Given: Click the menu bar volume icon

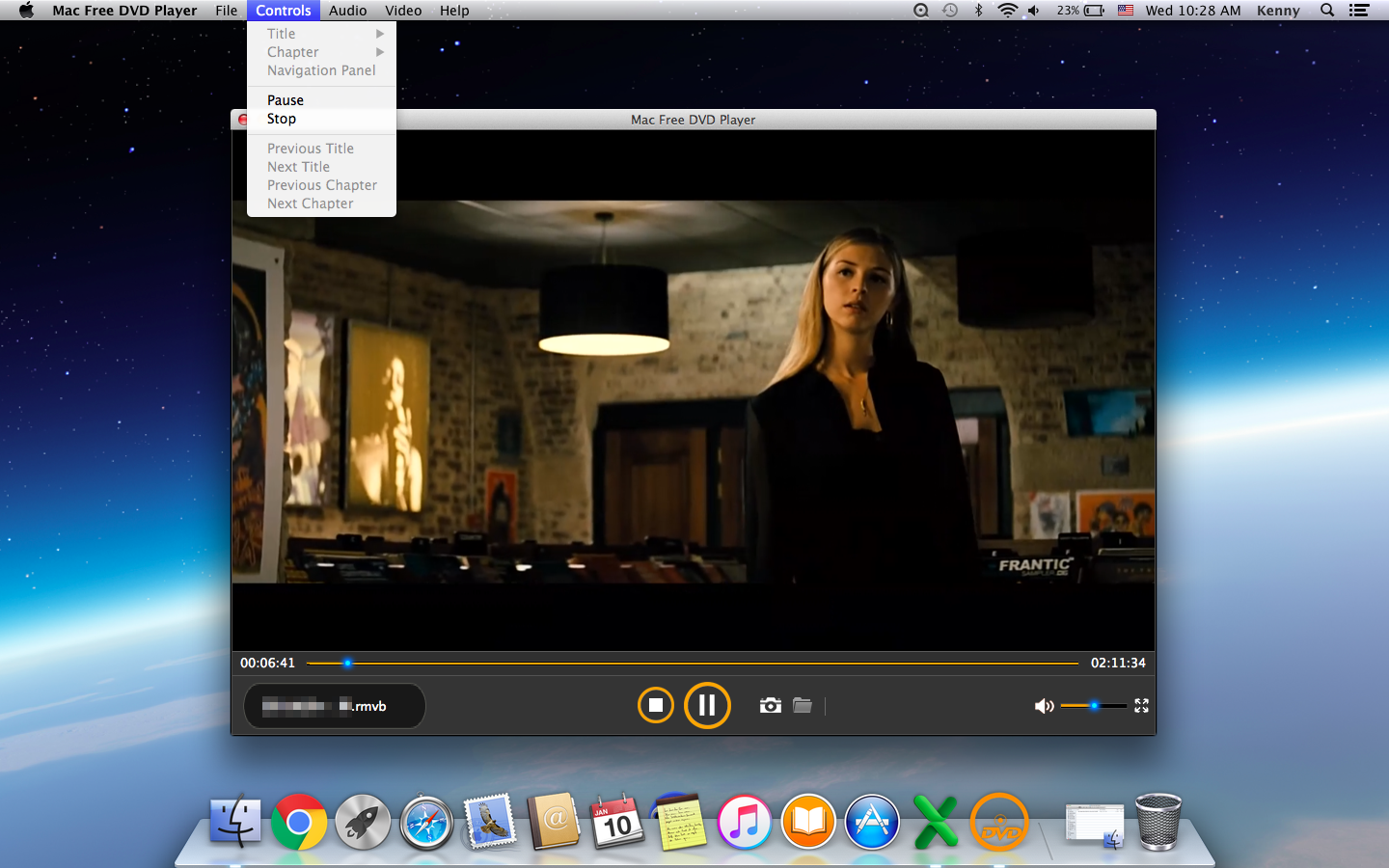Looking at the screenshot, I should pyautogui.click(x=1034, y=11).
